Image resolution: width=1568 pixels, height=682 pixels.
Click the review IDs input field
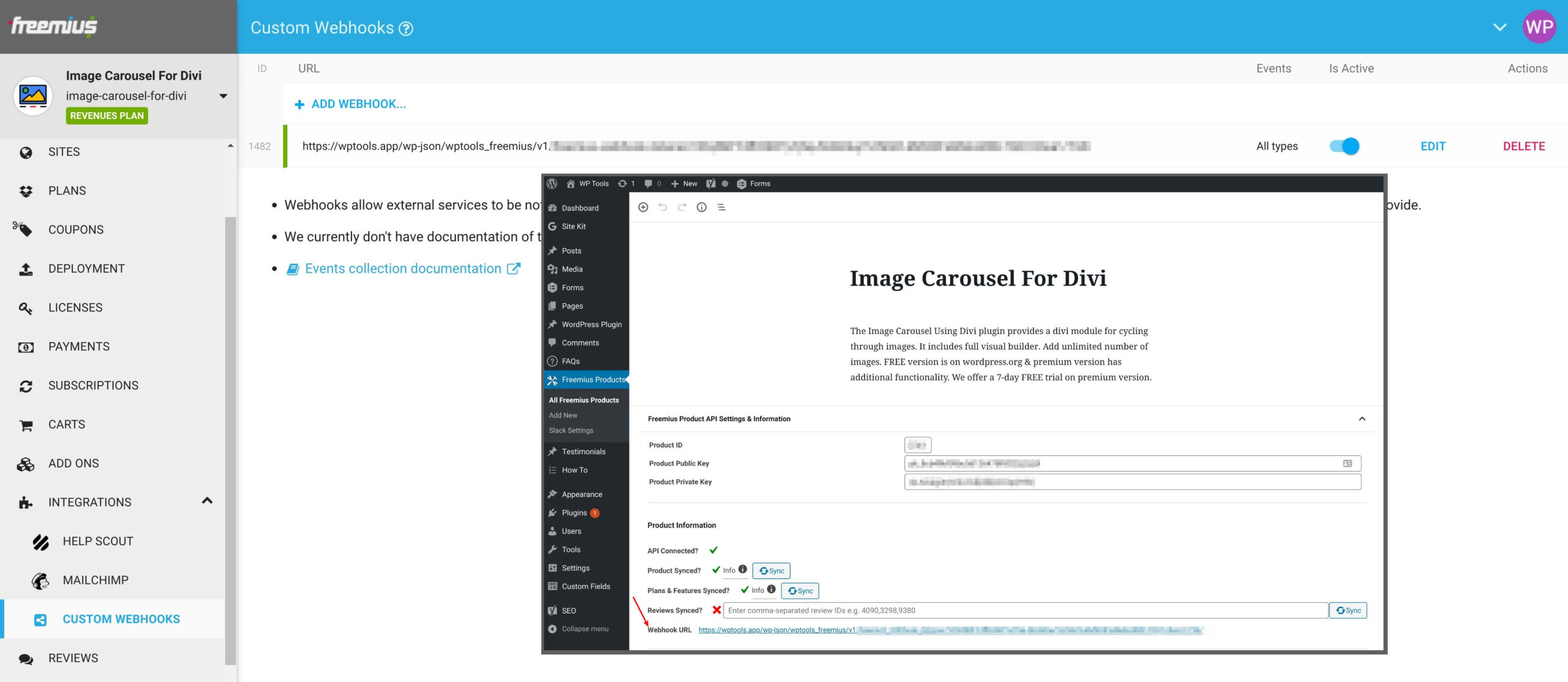point(1025,610)
